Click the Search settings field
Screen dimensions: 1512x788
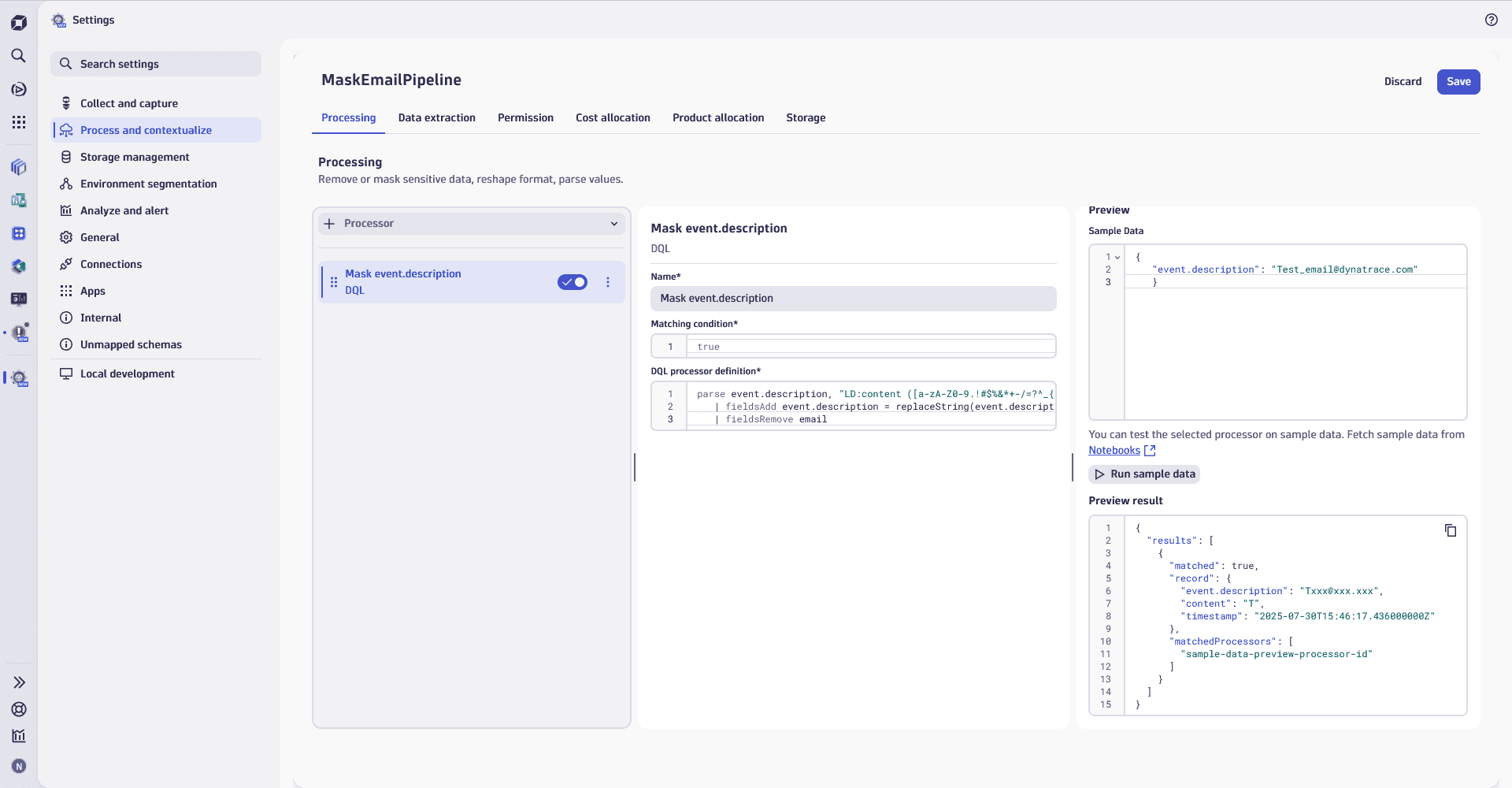coord(156,64)
